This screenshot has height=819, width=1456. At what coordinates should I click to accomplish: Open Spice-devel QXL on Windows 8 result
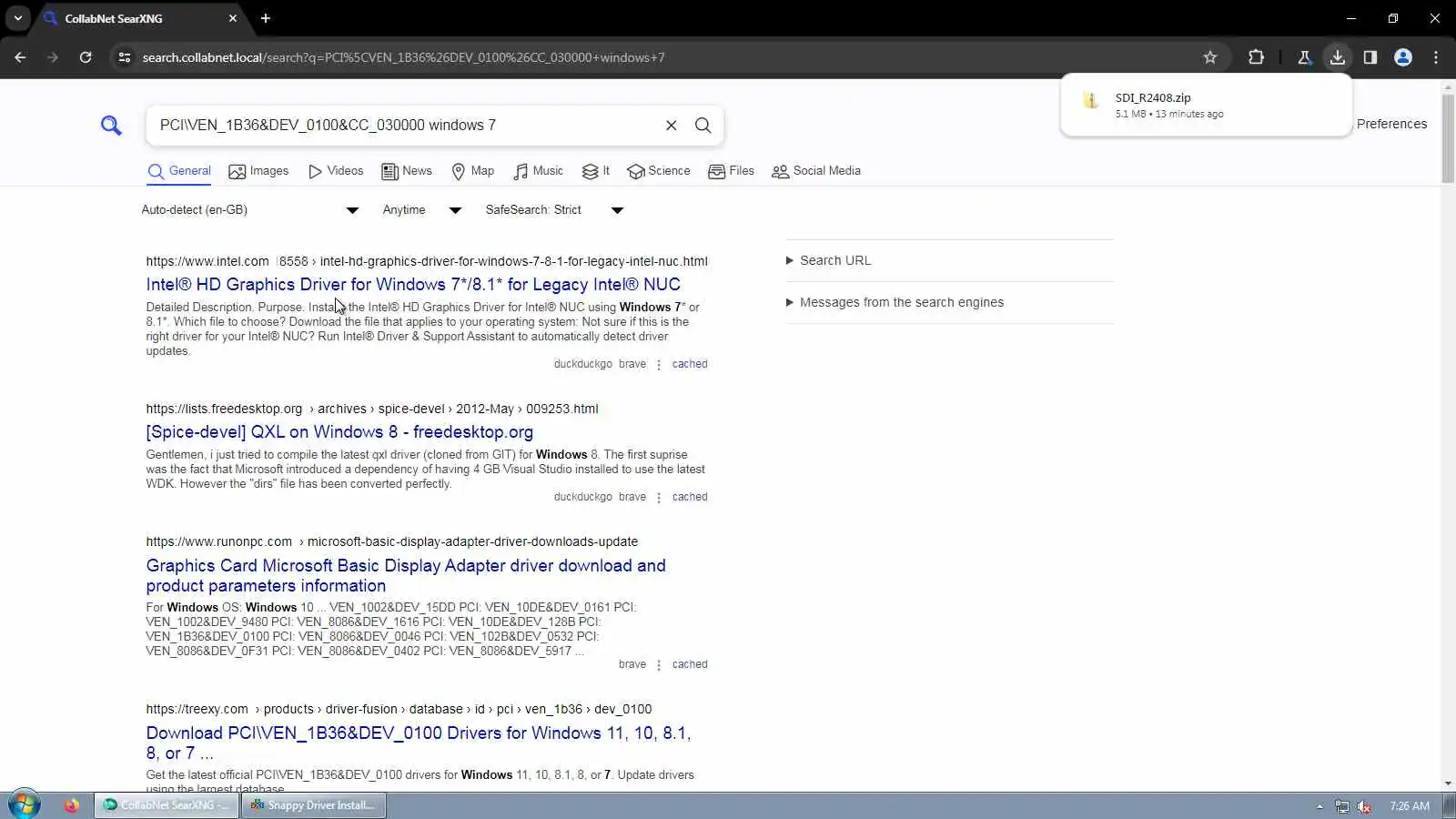click(339, 432)
